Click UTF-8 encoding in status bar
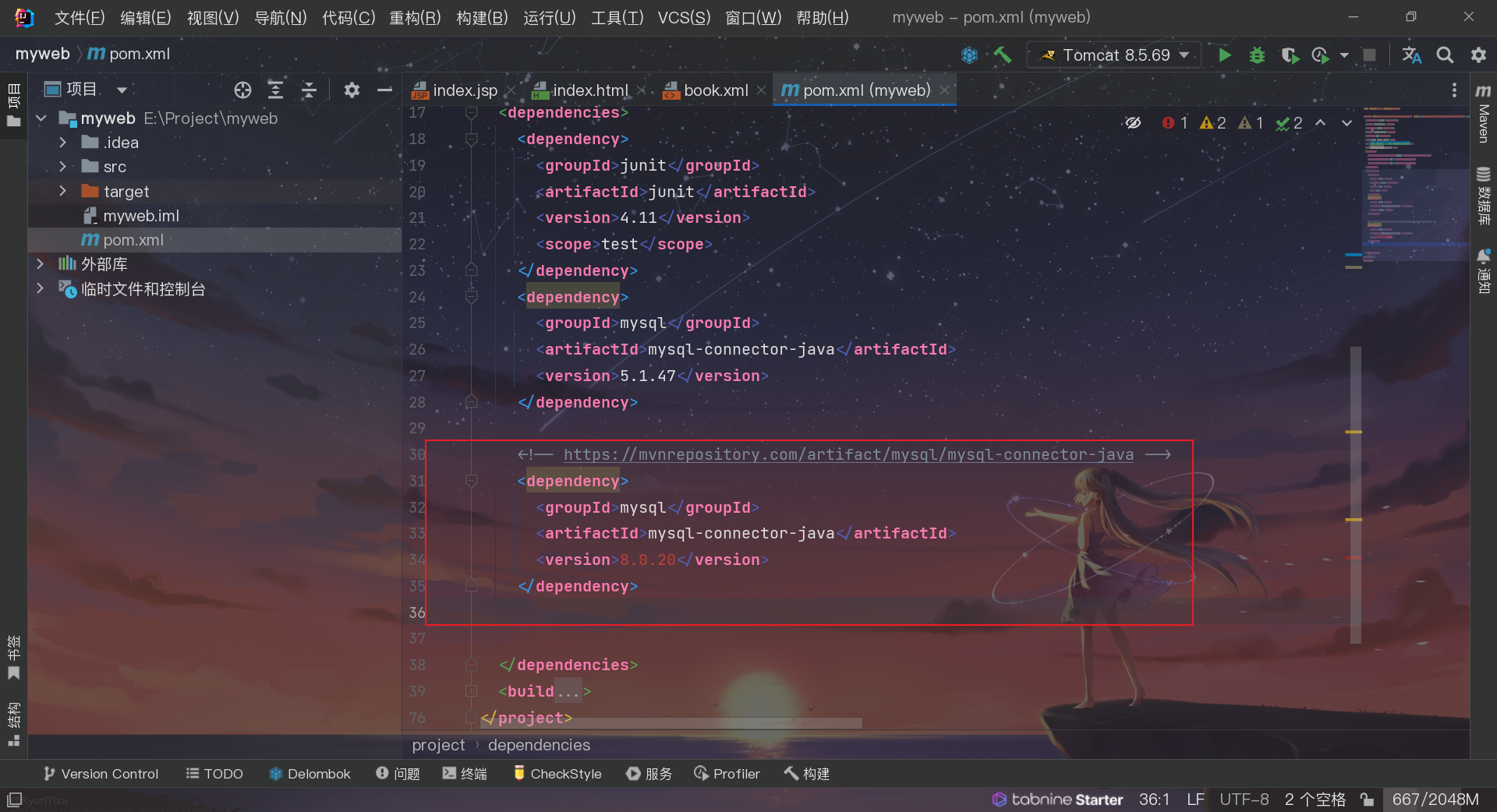The height and width of the screenshot is (812, 1497). point(1244,800)
